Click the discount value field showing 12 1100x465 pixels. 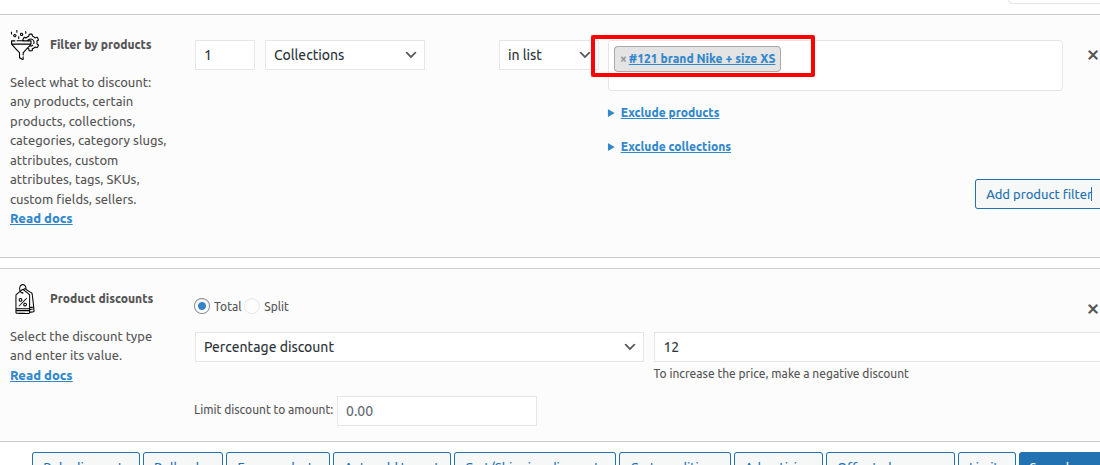875,347
